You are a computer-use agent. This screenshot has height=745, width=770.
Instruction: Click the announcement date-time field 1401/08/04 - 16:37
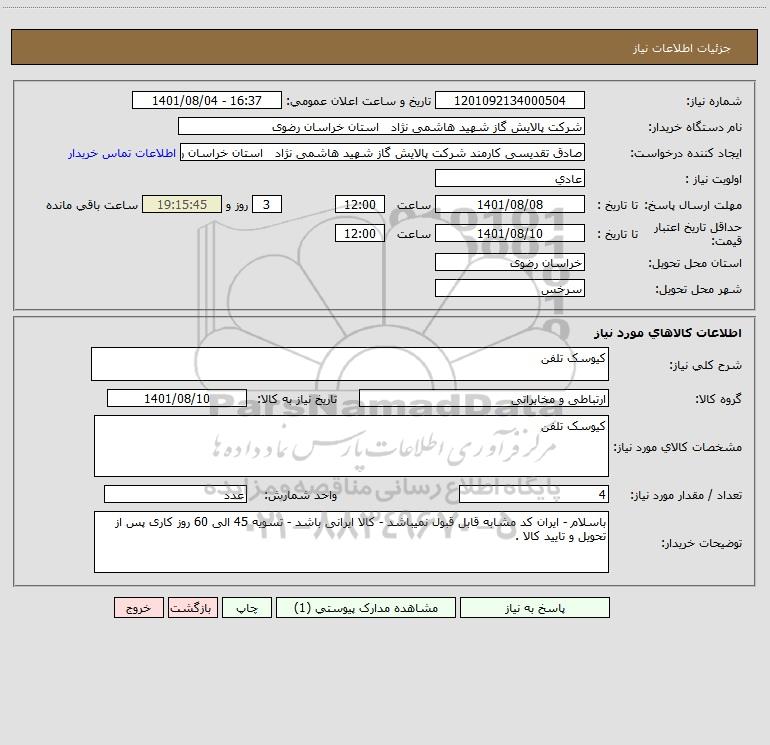tap(207, 100)
